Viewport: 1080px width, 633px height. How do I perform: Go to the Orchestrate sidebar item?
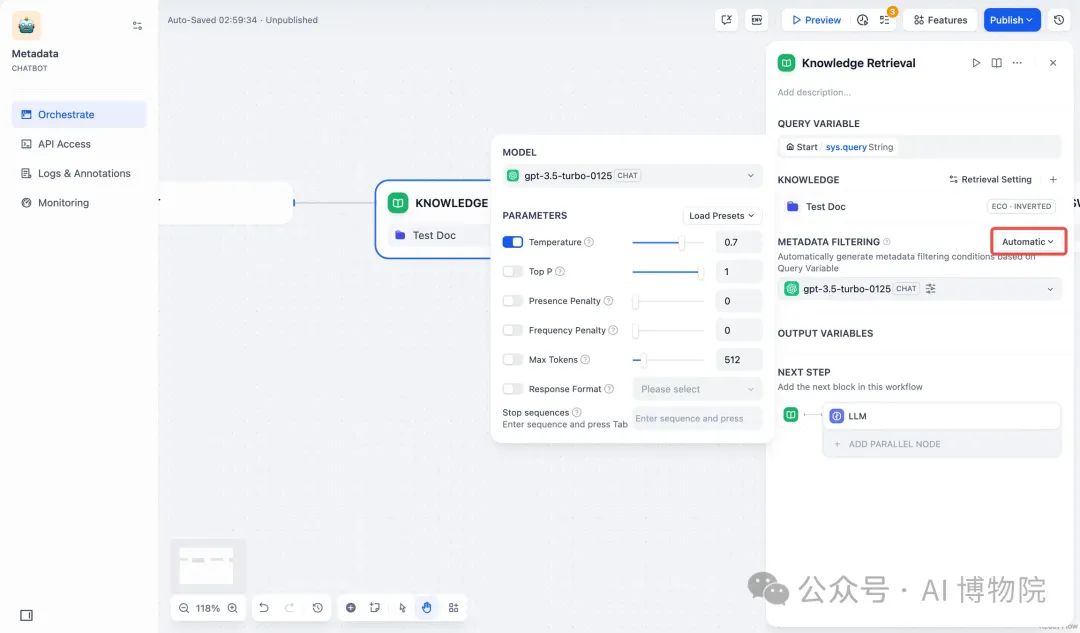pos(79,114)
